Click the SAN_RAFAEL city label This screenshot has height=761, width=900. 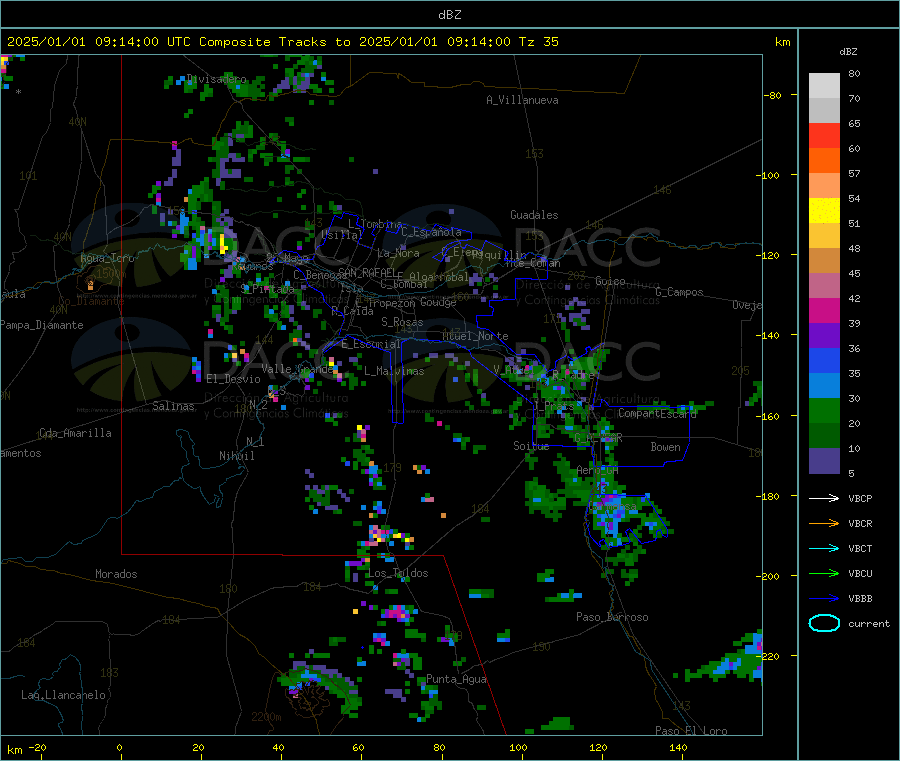pyautogui.click(x=367, y=272)
